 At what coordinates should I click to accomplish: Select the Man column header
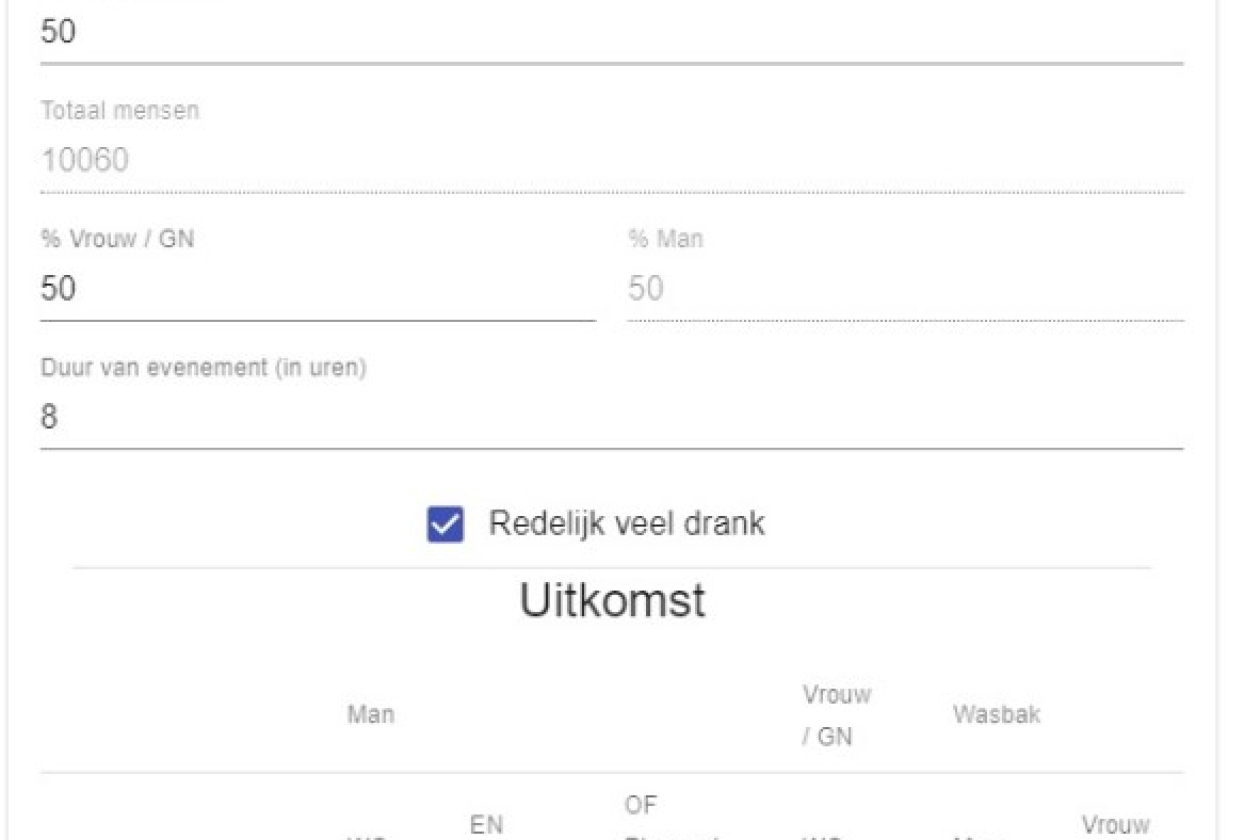[370, 715]
